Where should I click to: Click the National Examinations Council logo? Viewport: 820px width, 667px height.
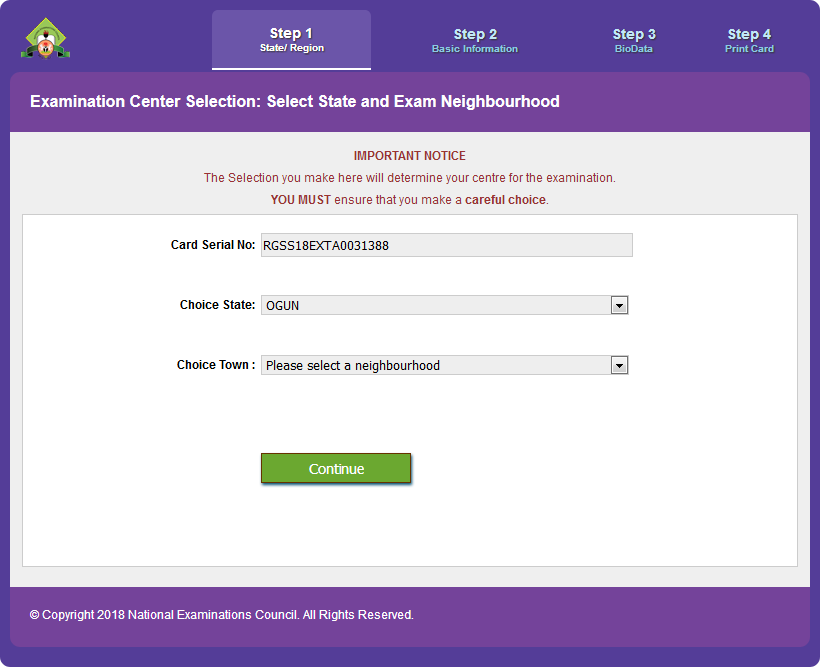[x=45, y=38]
